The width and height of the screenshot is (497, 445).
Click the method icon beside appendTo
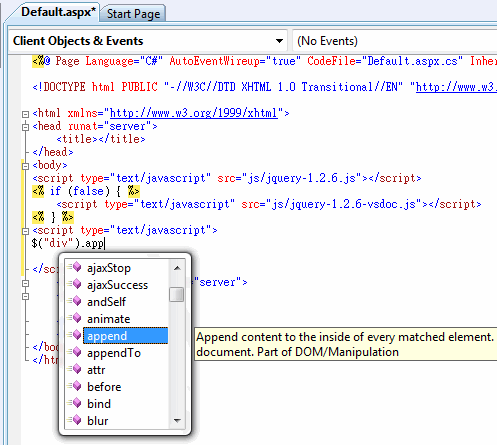(x=74, y=352)
